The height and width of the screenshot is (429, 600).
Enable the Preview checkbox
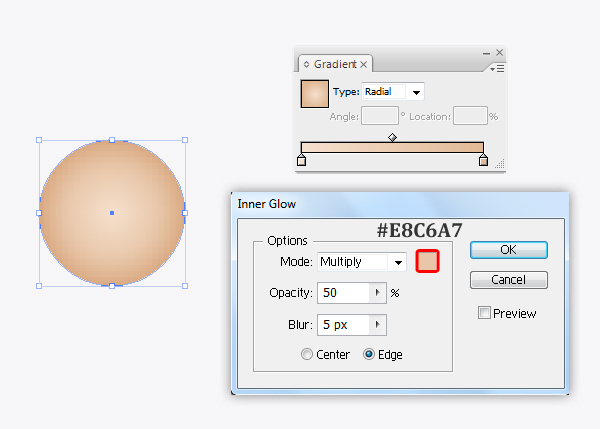pos(484,313)
